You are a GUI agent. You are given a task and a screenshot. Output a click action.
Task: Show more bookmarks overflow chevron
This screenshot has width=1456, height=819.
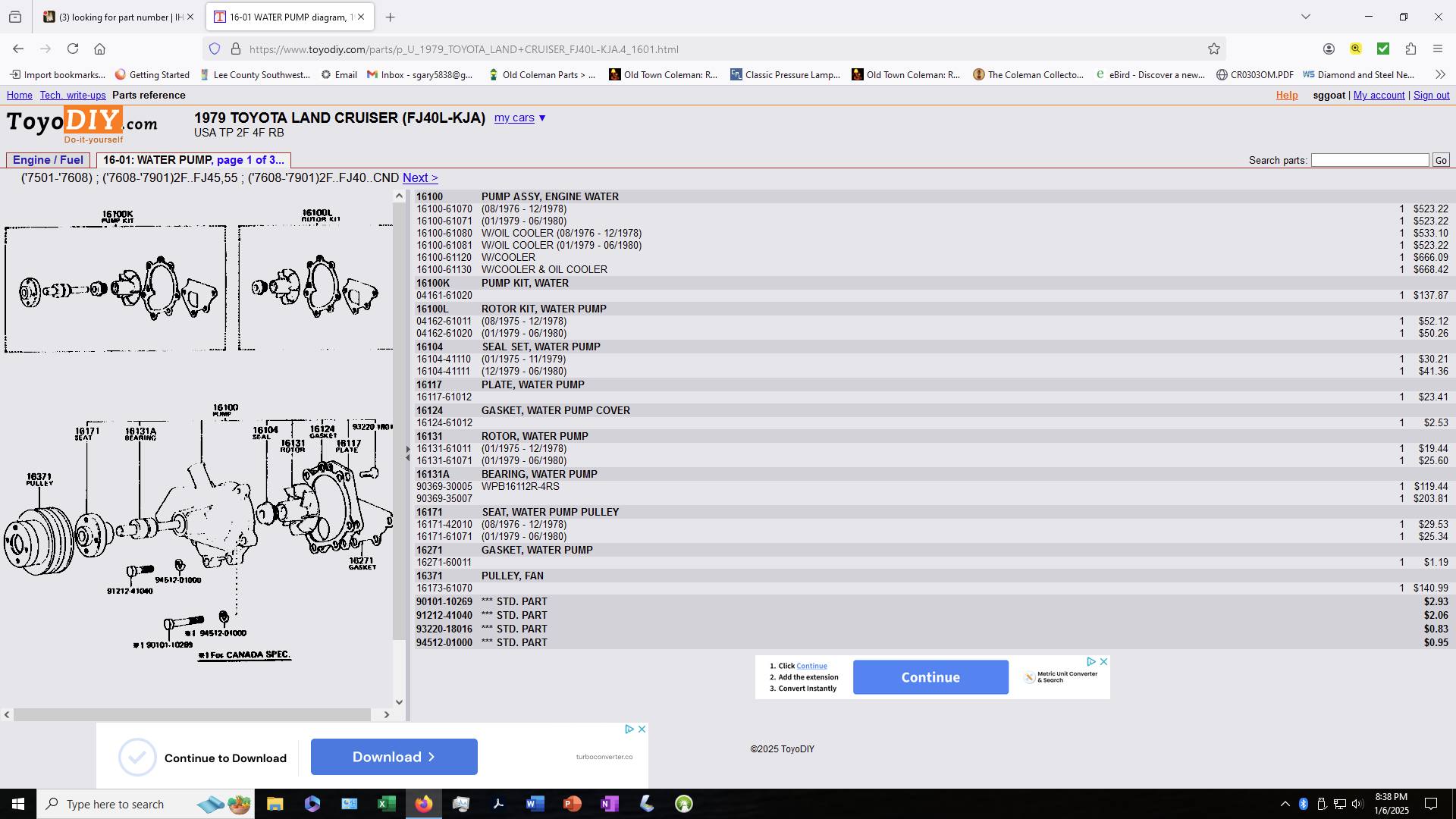1440,74
